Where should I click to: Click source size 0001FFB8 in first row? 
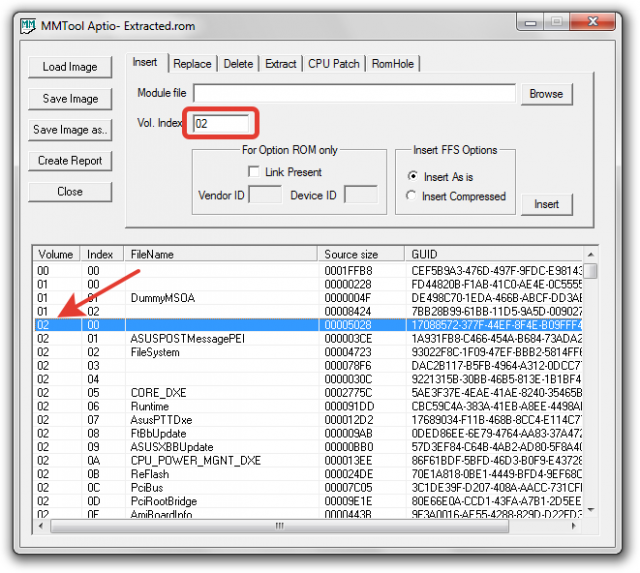coord(348,271)
